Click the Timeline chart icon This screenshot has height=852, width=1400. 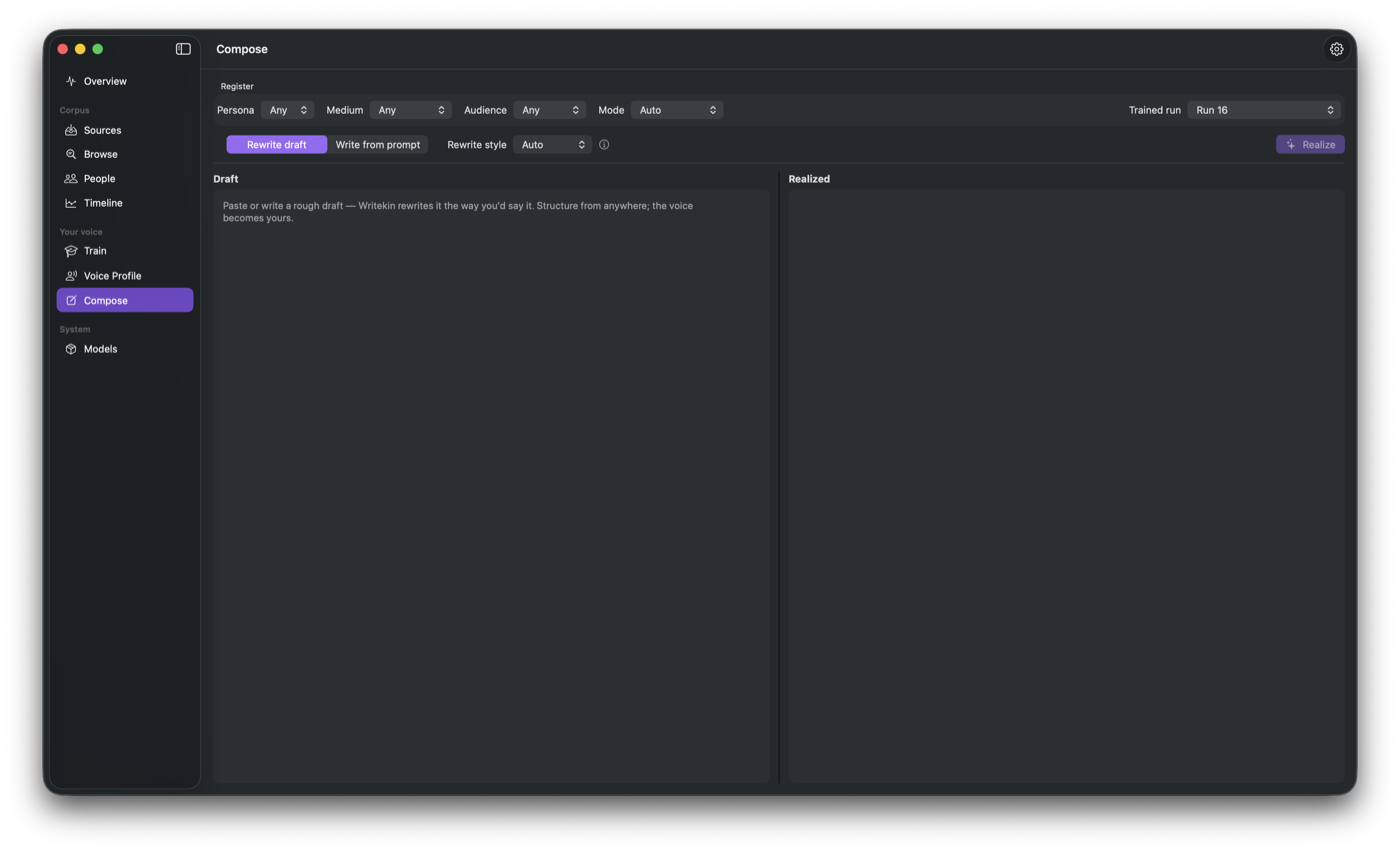(x=71, y=203)
